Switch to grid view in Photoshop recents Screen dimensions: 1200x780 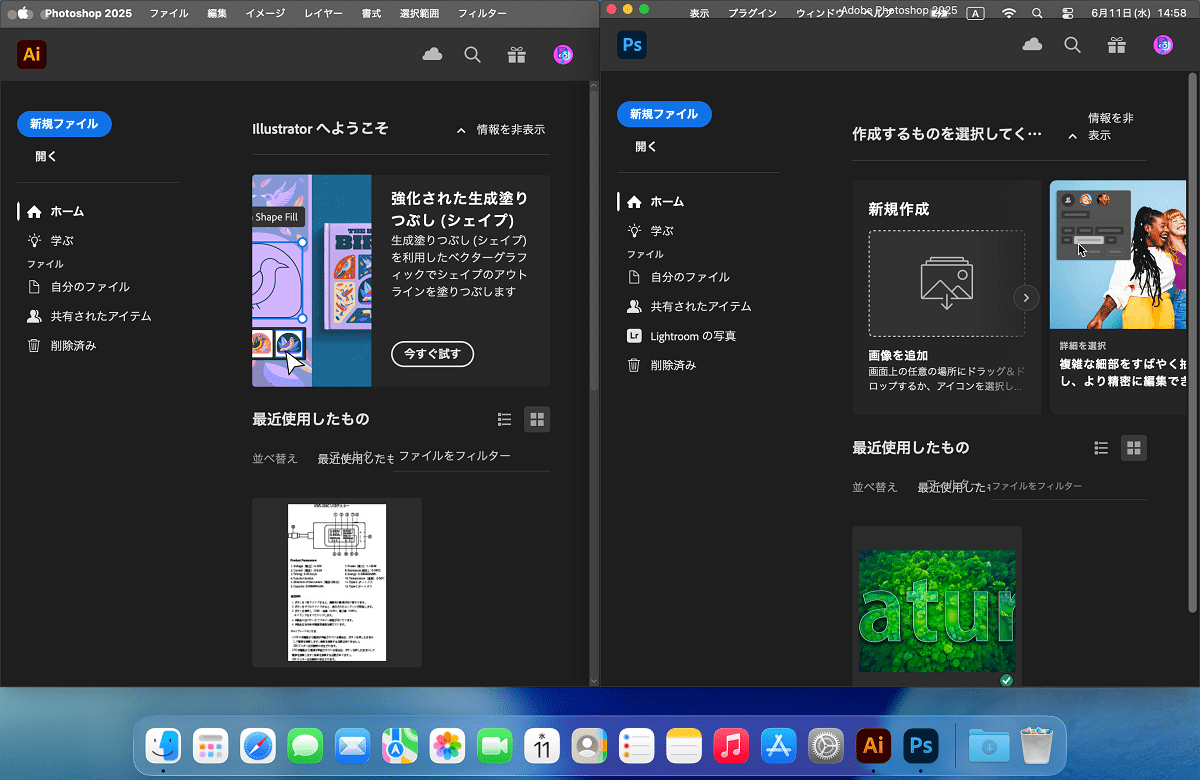tap(1134, 448)
